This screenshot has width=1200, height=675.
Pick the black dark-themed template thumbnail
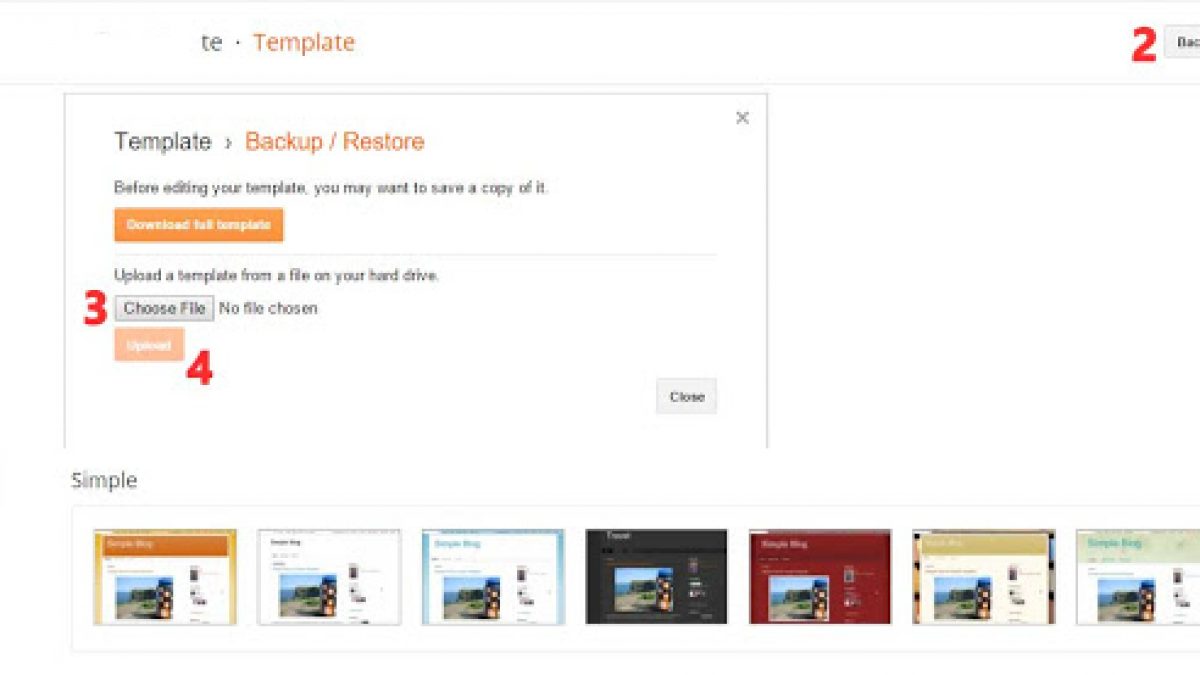pos(656,577)
